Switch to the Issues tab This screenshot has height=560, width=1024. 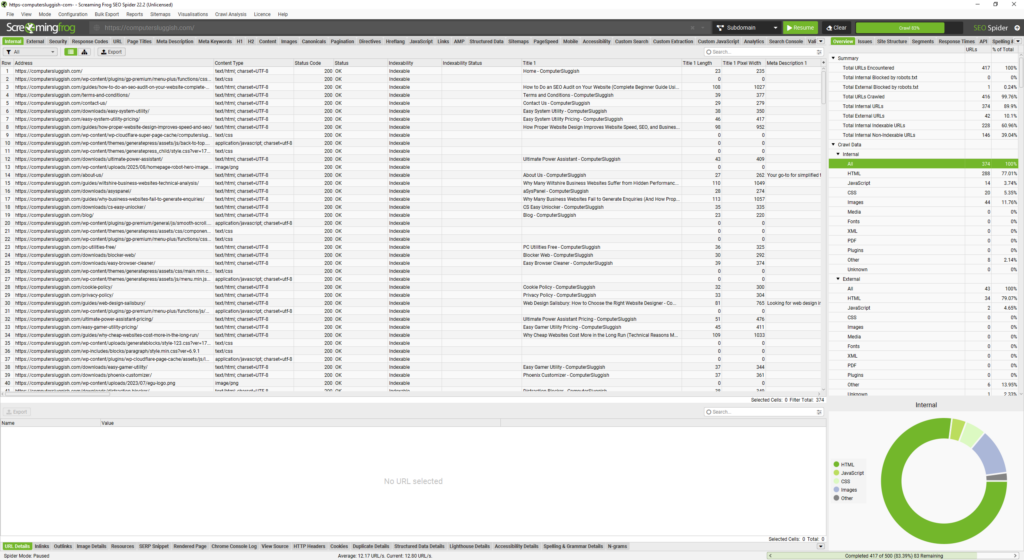865,41
